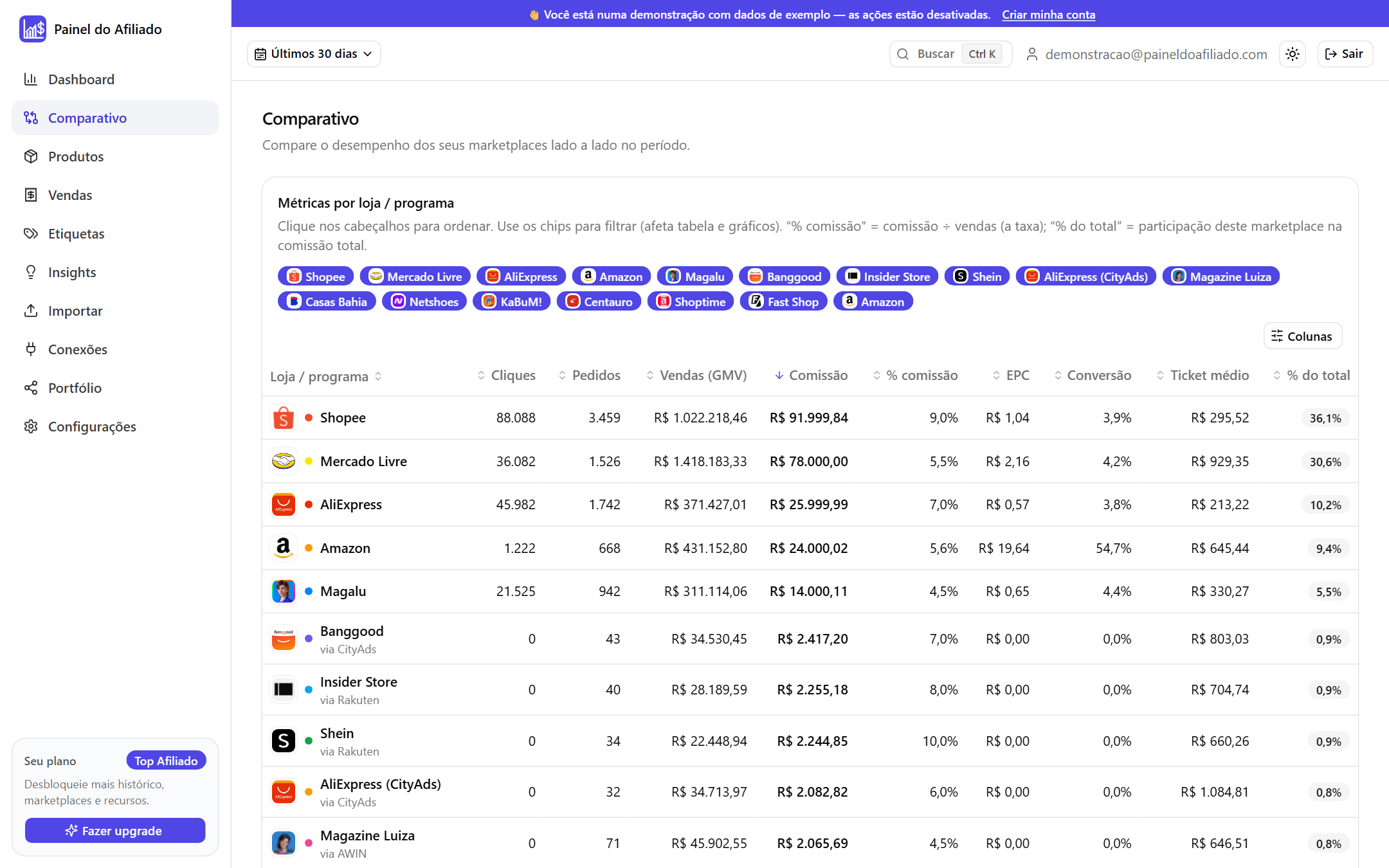Click the AliExpress logo in the AliExpress row
The width and height of the screenshot is (1389, 868).
click(x=284, y=505)
